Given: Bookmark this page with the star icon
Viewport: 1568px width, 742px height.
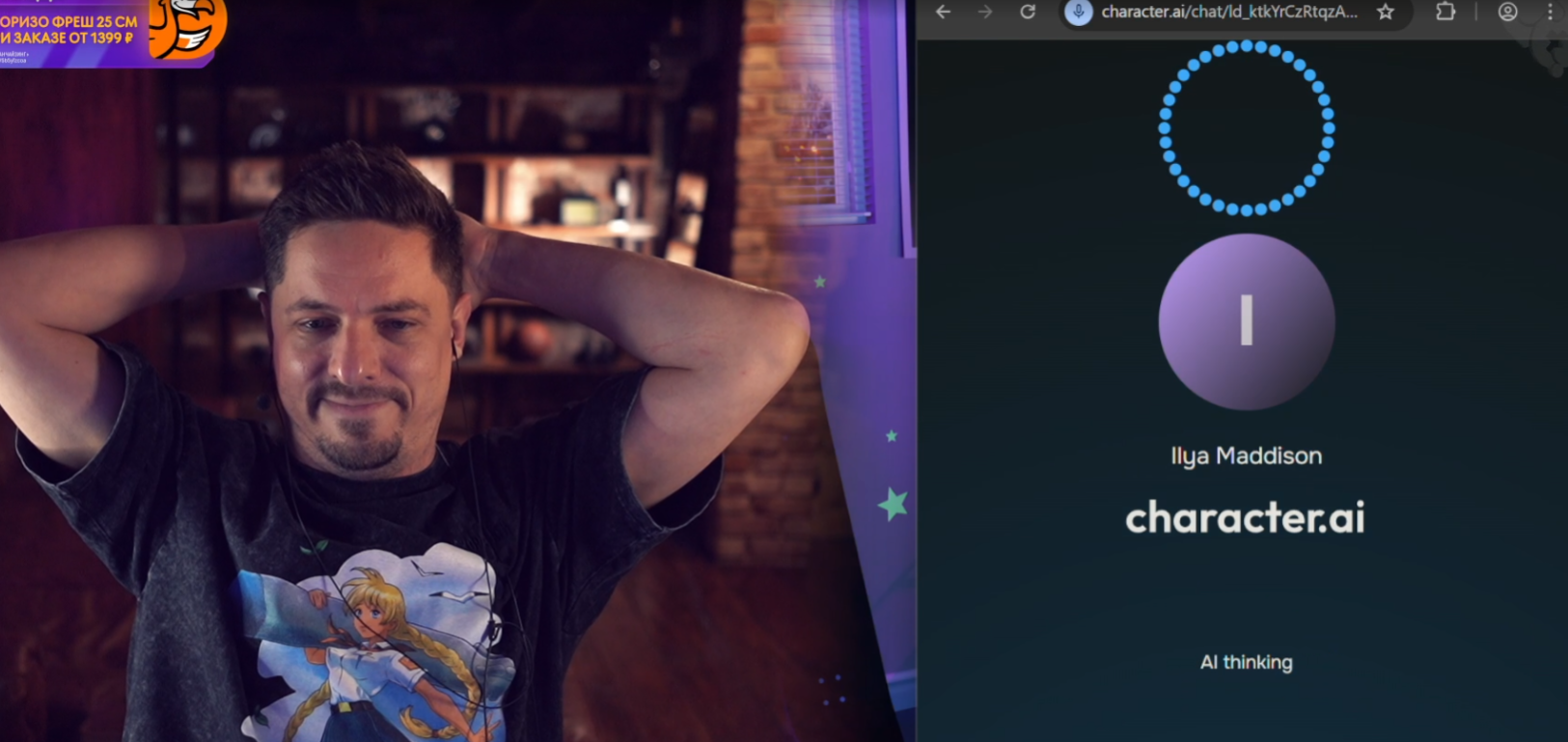Looking at the screenshot, I should pos(1386,12).
